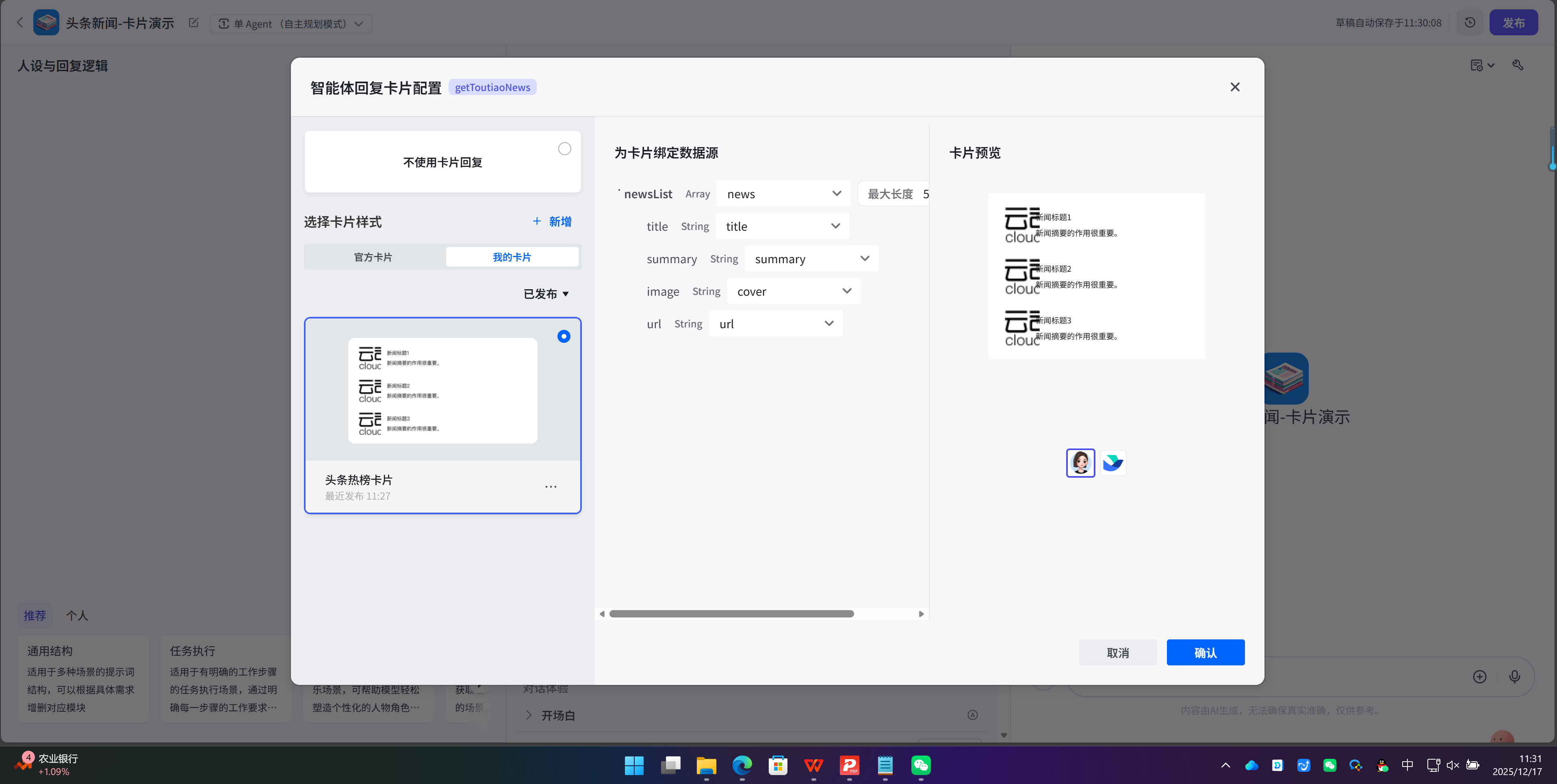Click the 发布 publish button

coord(1514,22)
